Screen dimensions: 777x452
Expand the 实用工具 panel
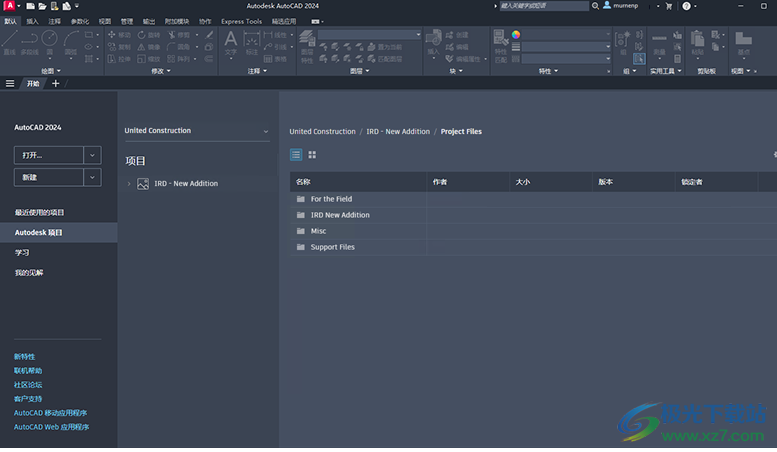[x=666, y=71]
